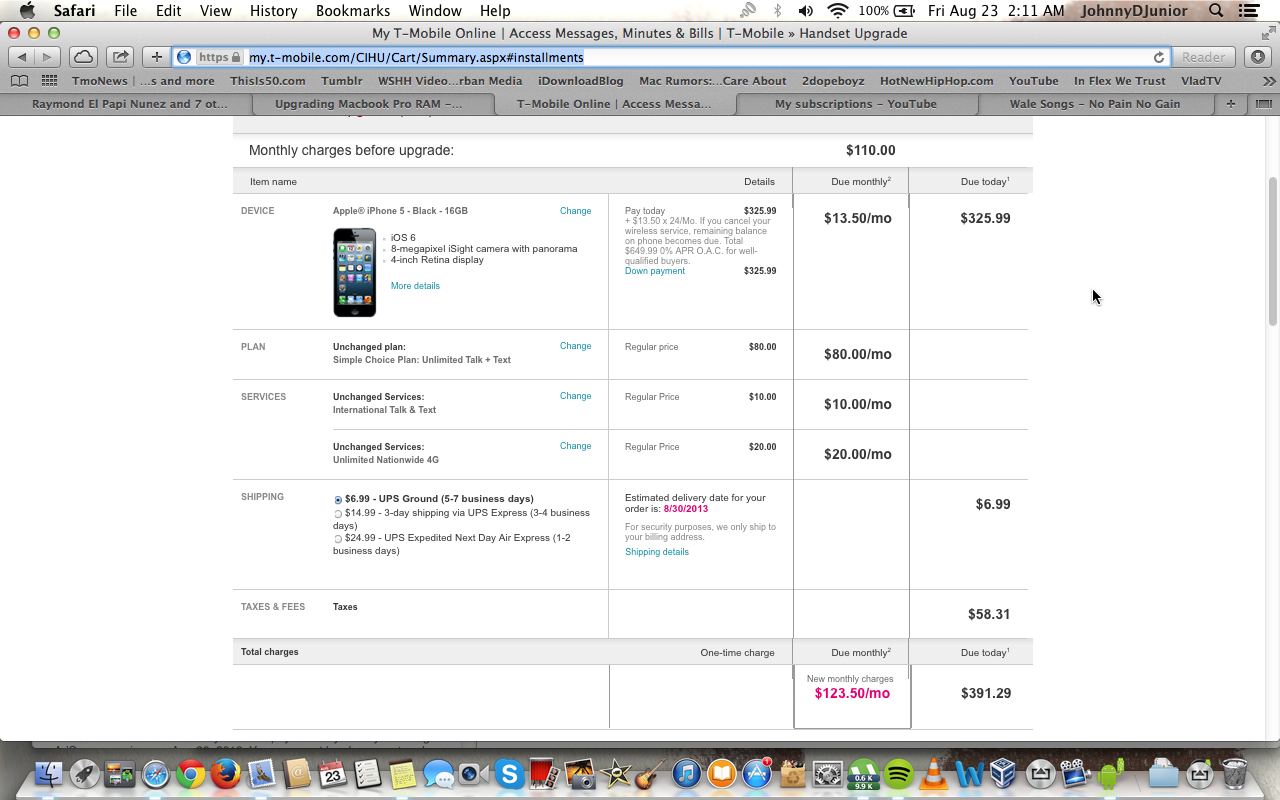Image resolution: width=1280 pixels, height=800 pixels.
Task: Open the Bluetooth menu bar icon
Action: (777, 11)
